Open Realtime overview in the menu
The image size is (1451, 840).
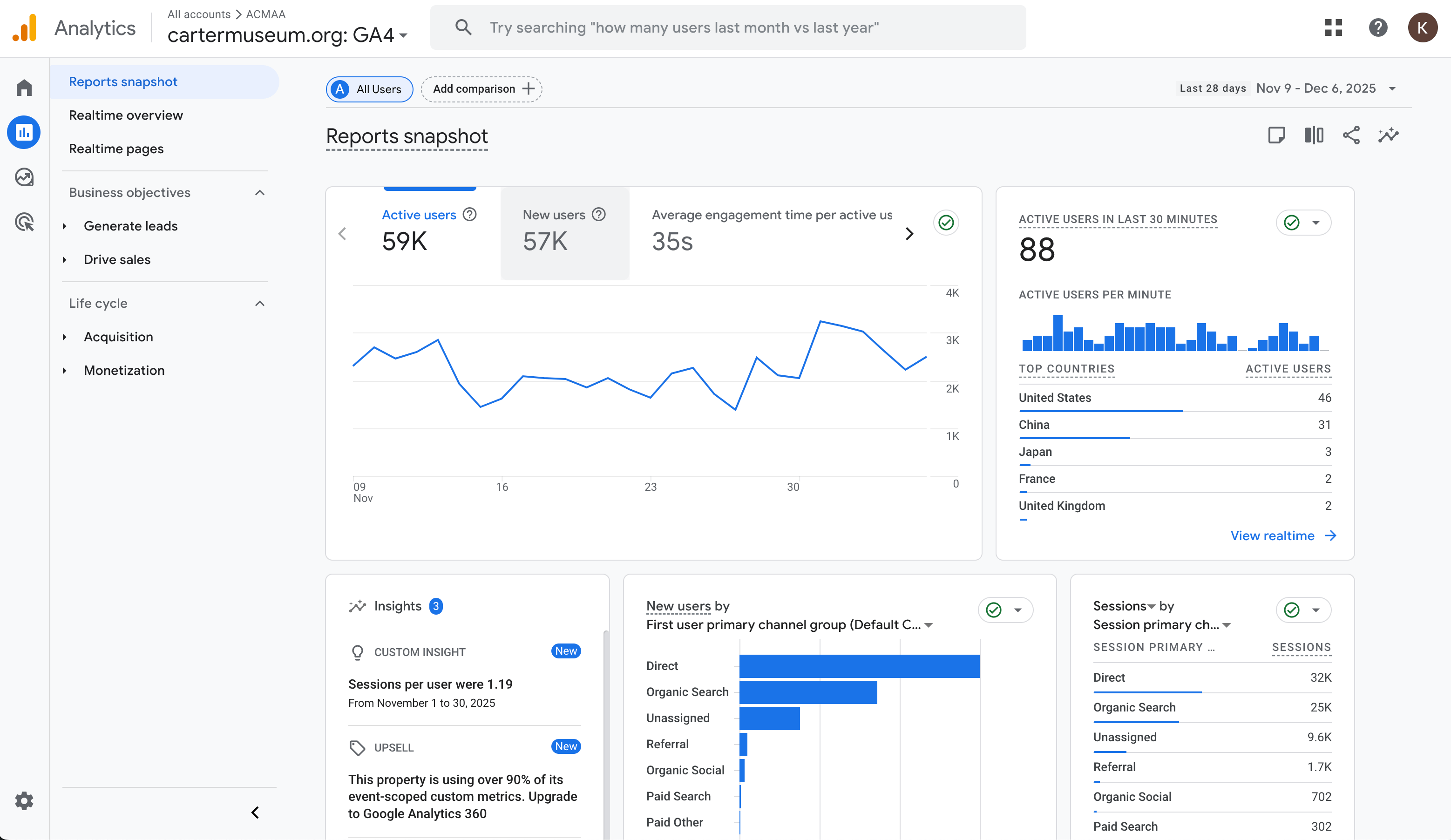(126, 115)
